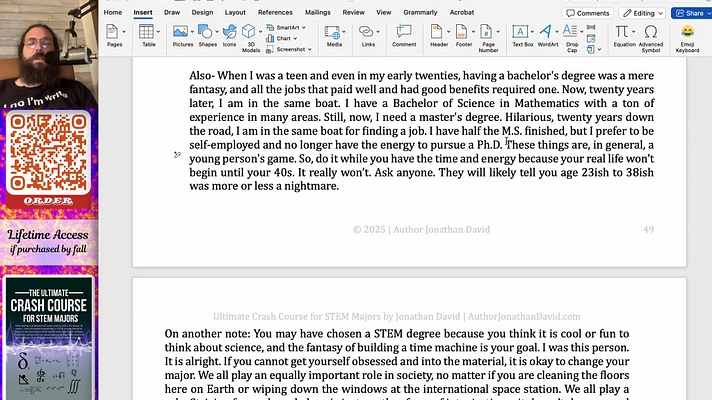Add a Comment from the ribbon
Screen dimensions: 712x400
(404, 34)
